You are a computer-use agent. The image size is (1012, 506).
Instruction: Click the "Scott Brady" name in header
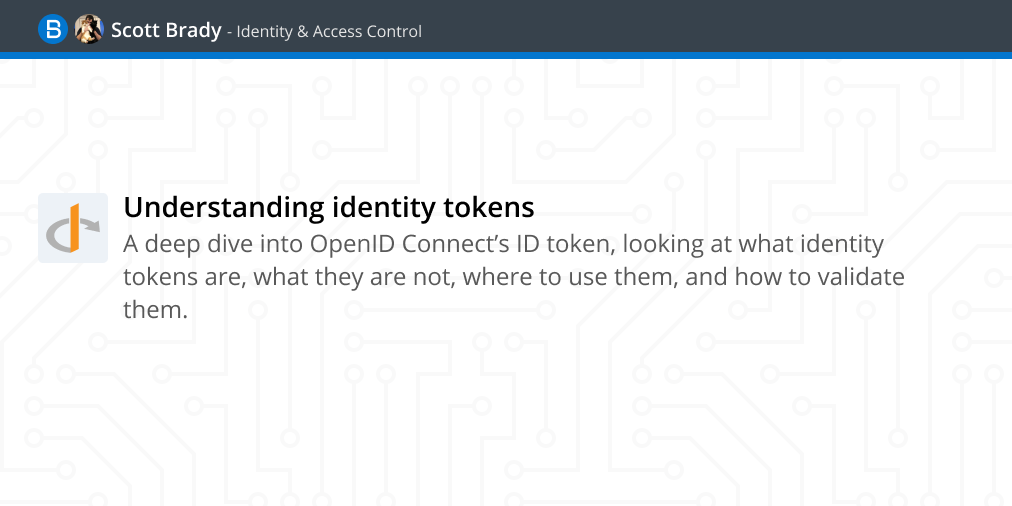pos(166,30)
